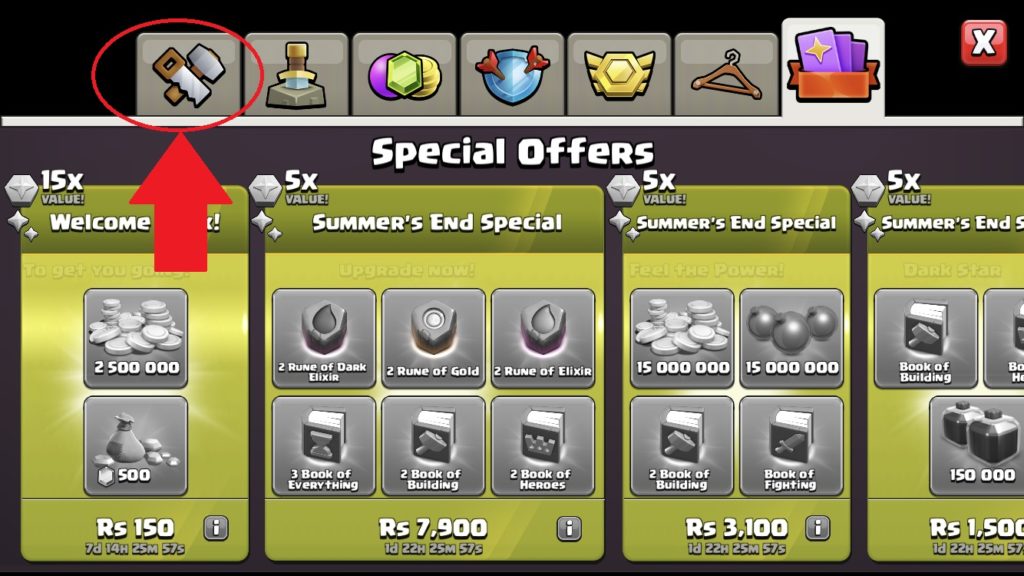Select the 2 Rune of Dark Elixir item

tap(324, 338)
